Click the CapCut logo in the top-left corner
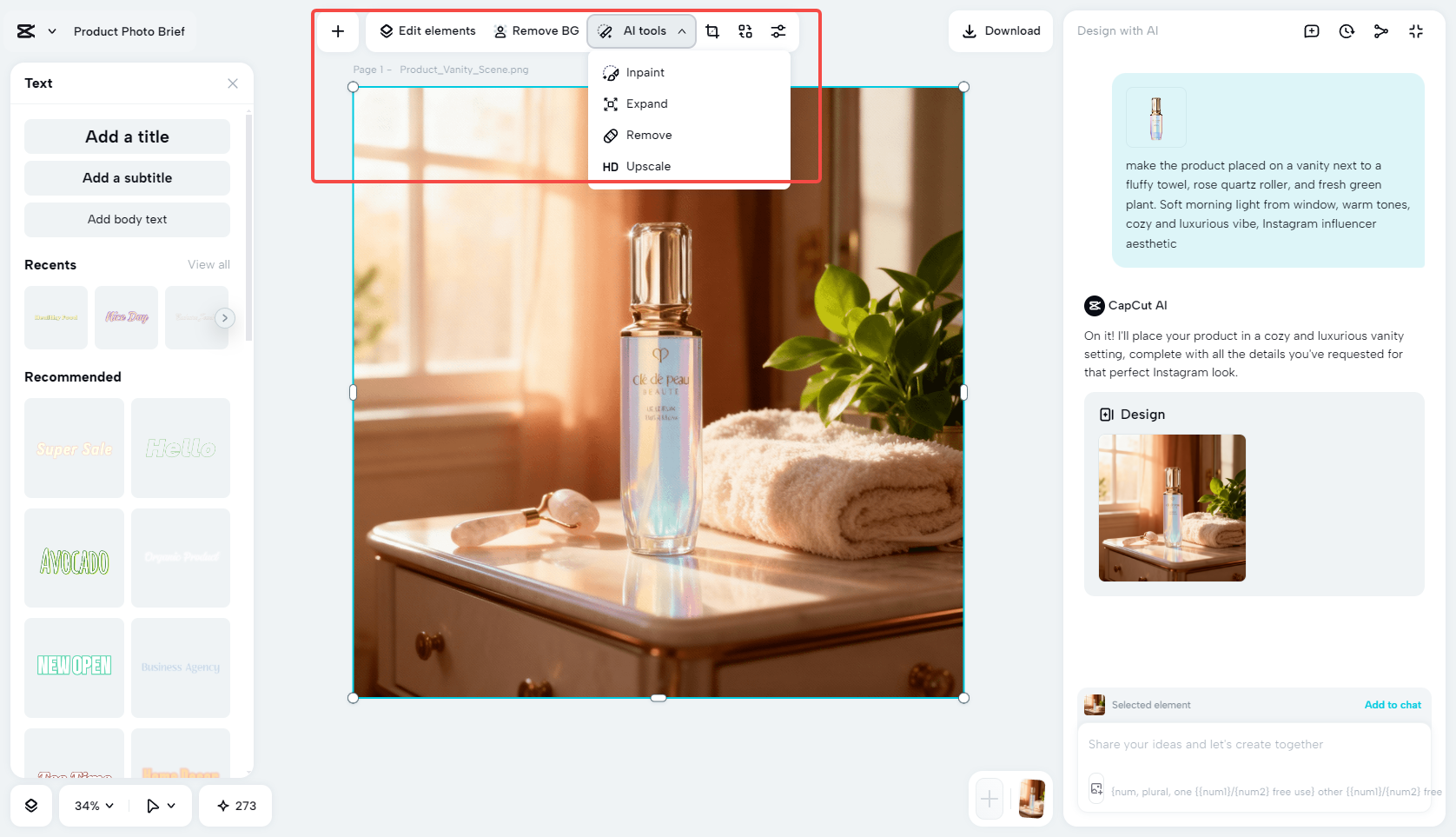 (24, 30)
